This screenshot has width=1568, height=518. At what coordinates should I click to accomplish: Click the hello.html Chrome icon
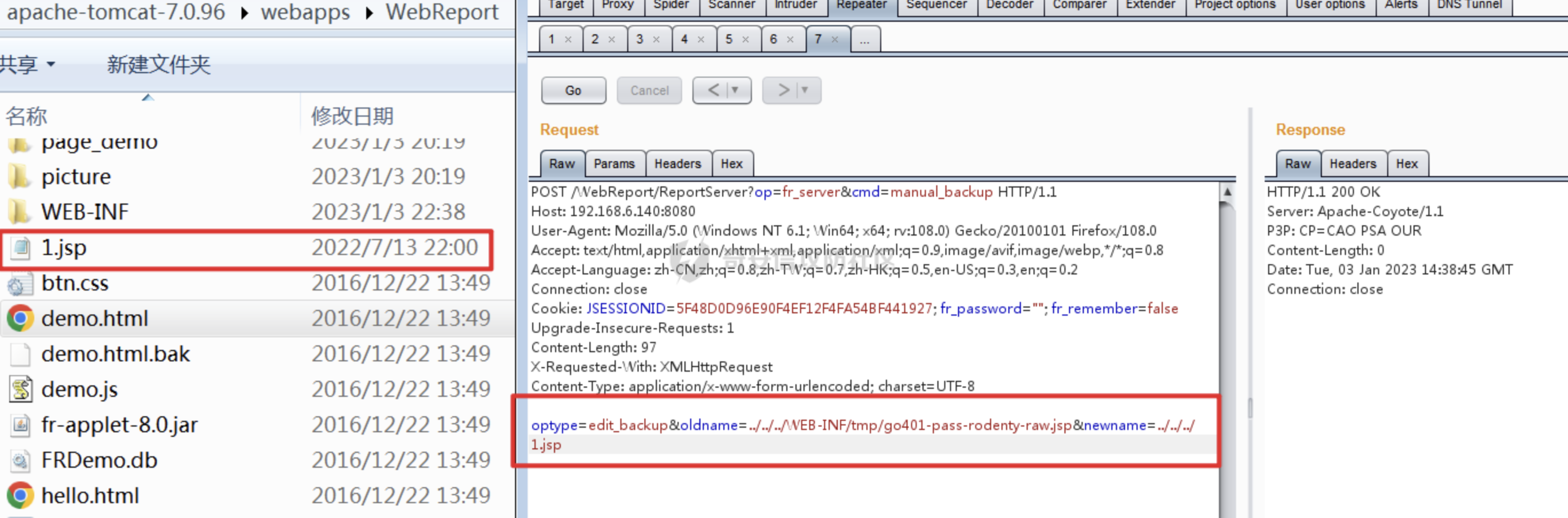20,496
